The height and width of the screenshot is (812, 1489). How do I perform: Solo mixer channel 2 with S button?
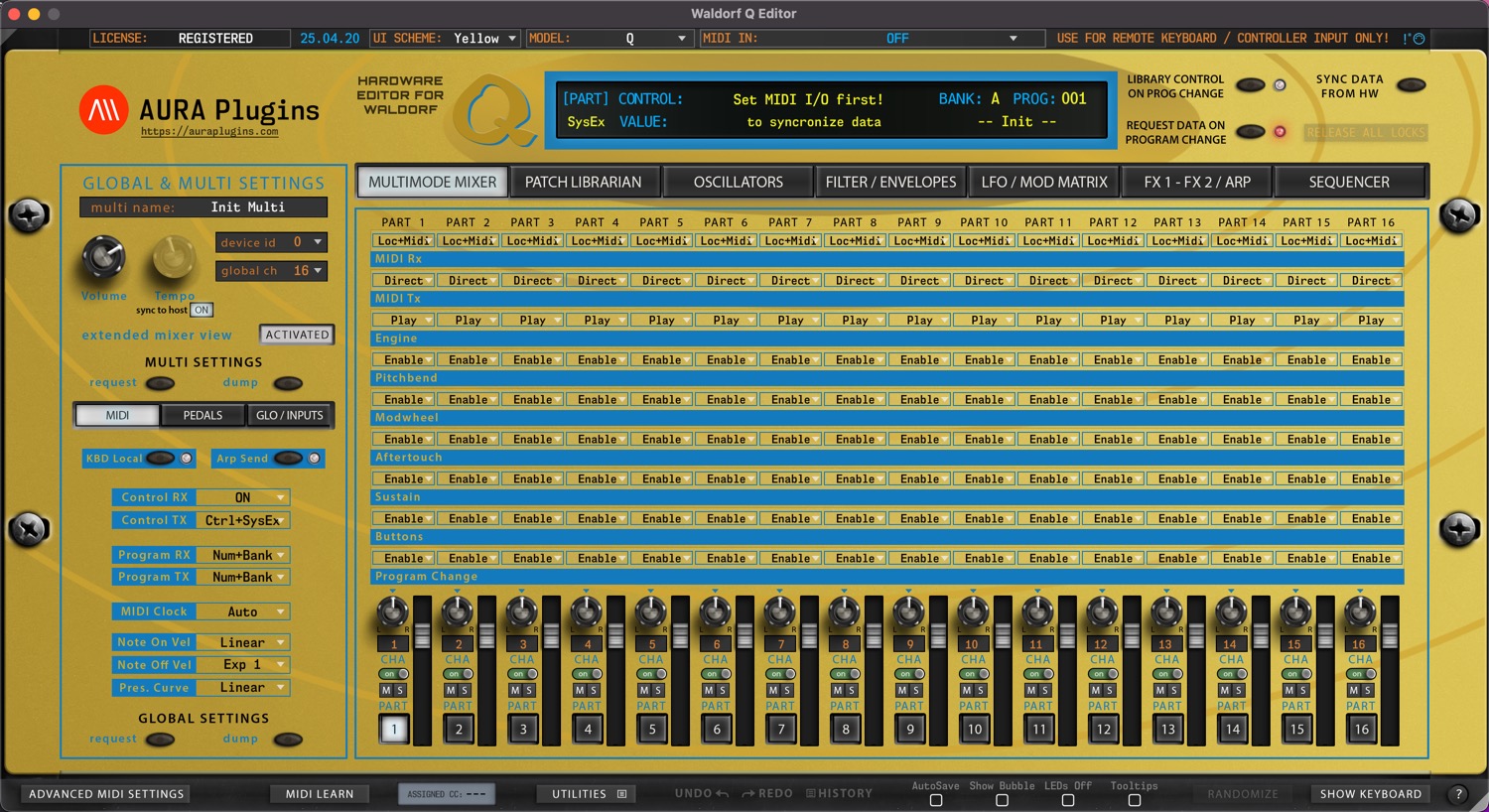pyautogui.click(x=465, y=690)
